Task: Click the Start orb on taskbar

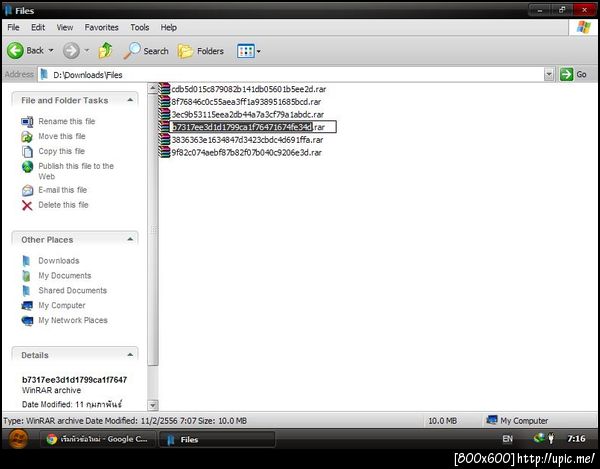Action: coord(18,439)
